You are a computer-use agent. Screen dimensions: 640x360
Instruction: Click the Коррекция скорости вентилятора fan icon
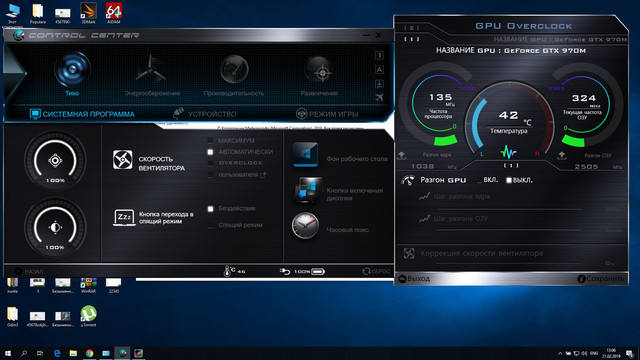click(409, 253)
